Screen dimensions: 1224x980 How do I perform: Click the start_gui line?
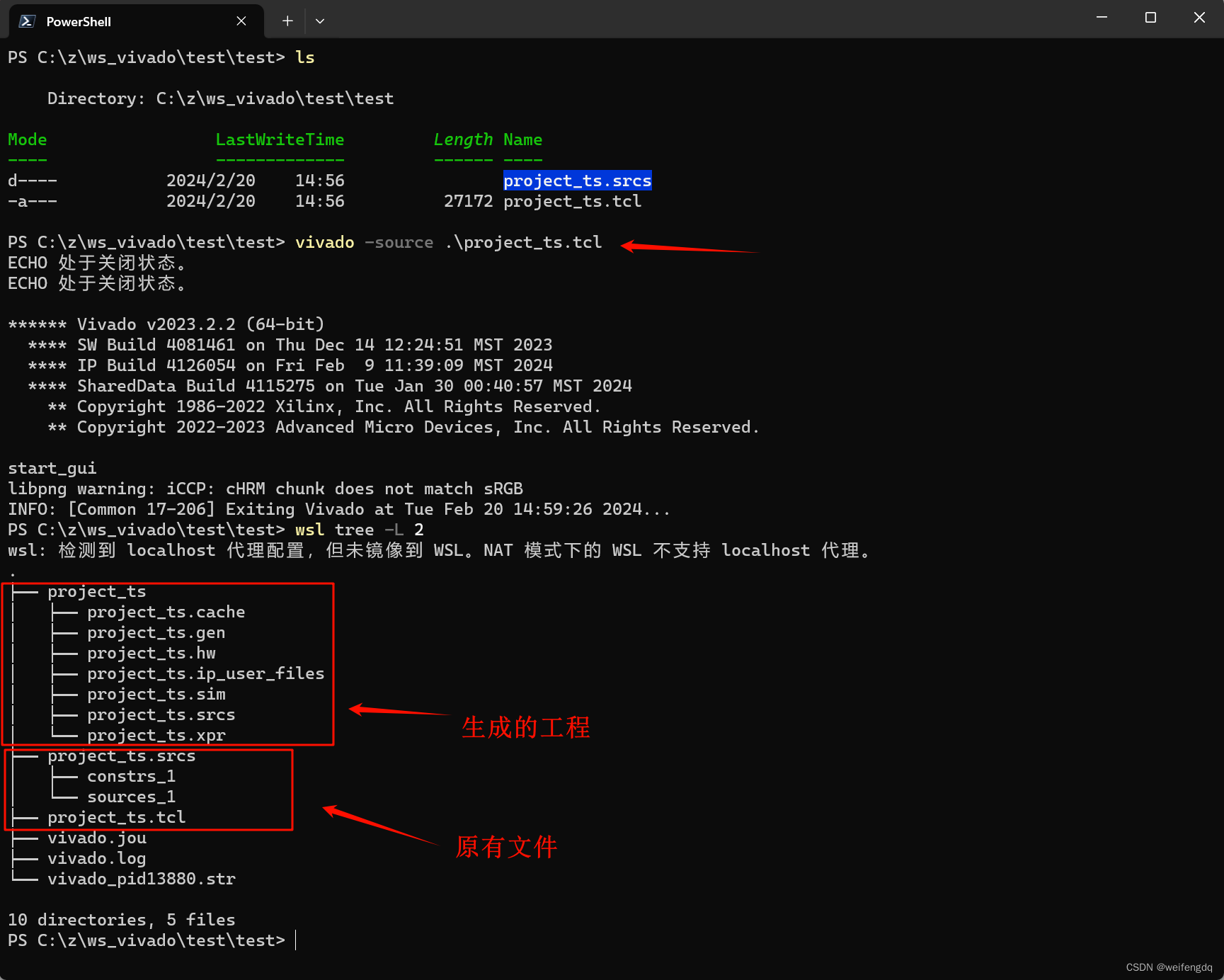(x=52, y=468)
